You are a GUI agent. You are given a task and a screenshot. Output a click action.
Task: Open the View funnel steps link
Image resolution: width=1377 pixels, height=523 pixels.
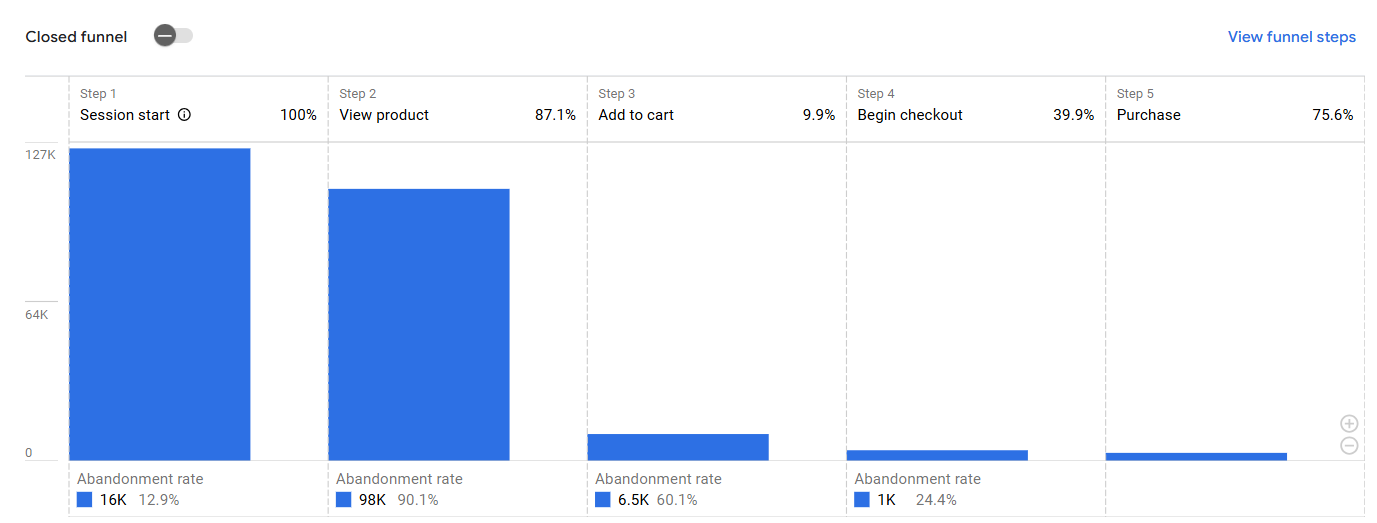(x=1291, y=37)
